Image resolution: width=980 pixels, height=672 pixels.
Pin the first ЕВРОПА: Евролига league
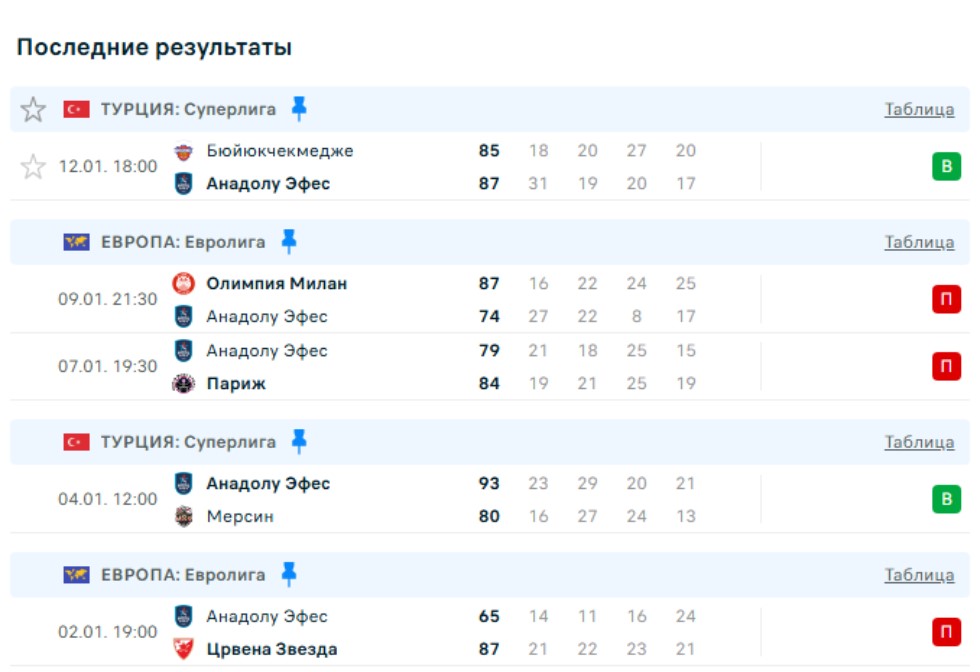click(x=289, y=241)
